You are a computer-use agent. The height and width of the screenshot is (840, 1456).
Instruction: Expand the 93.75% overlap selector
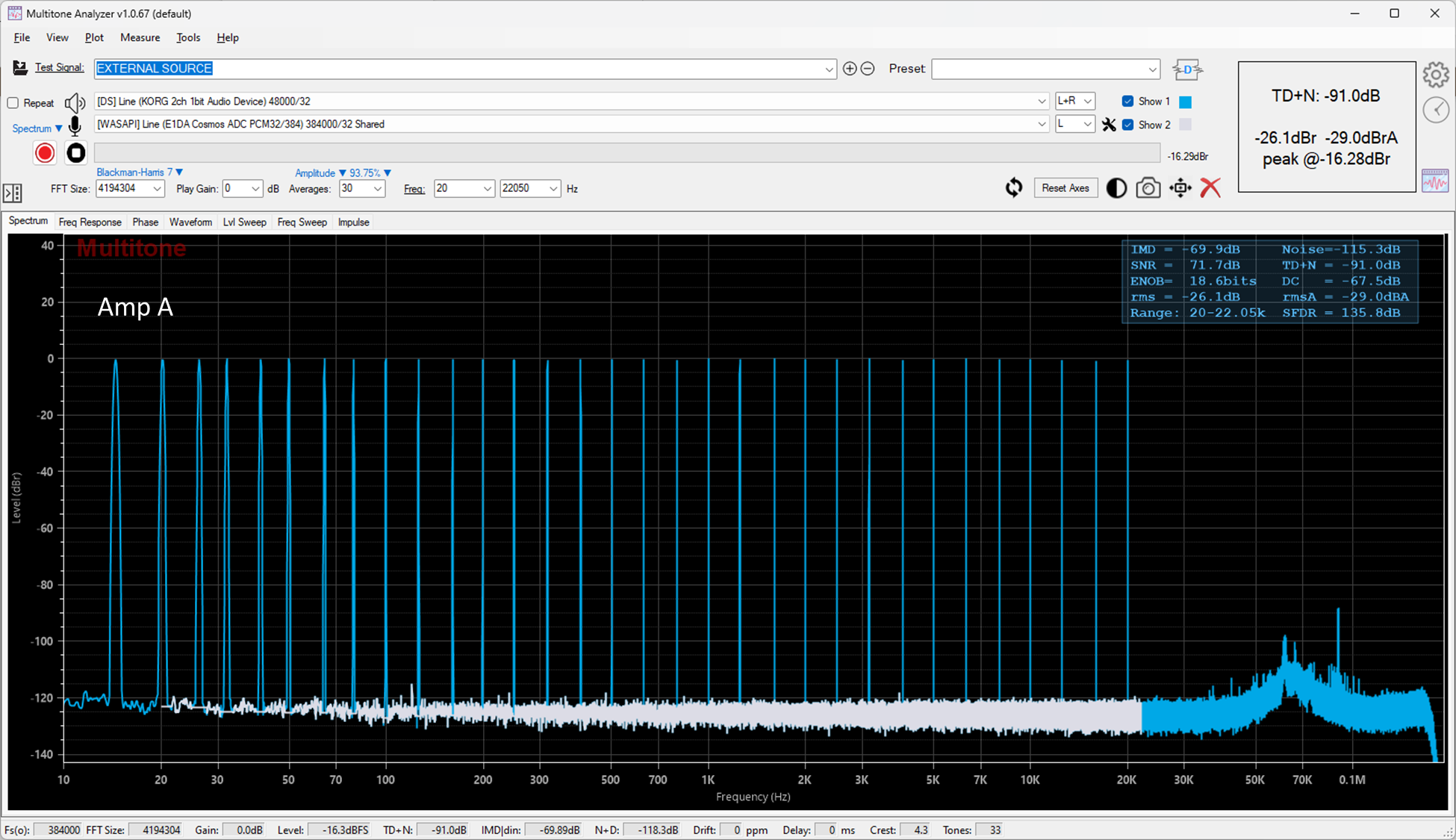coord(370,173)
